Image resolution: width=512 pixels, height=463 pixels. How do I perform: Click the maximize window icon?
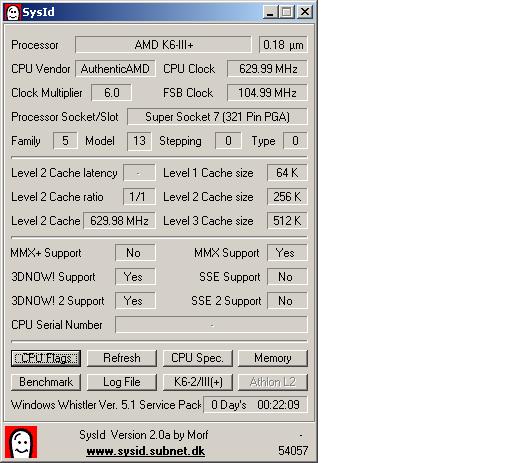287,12
